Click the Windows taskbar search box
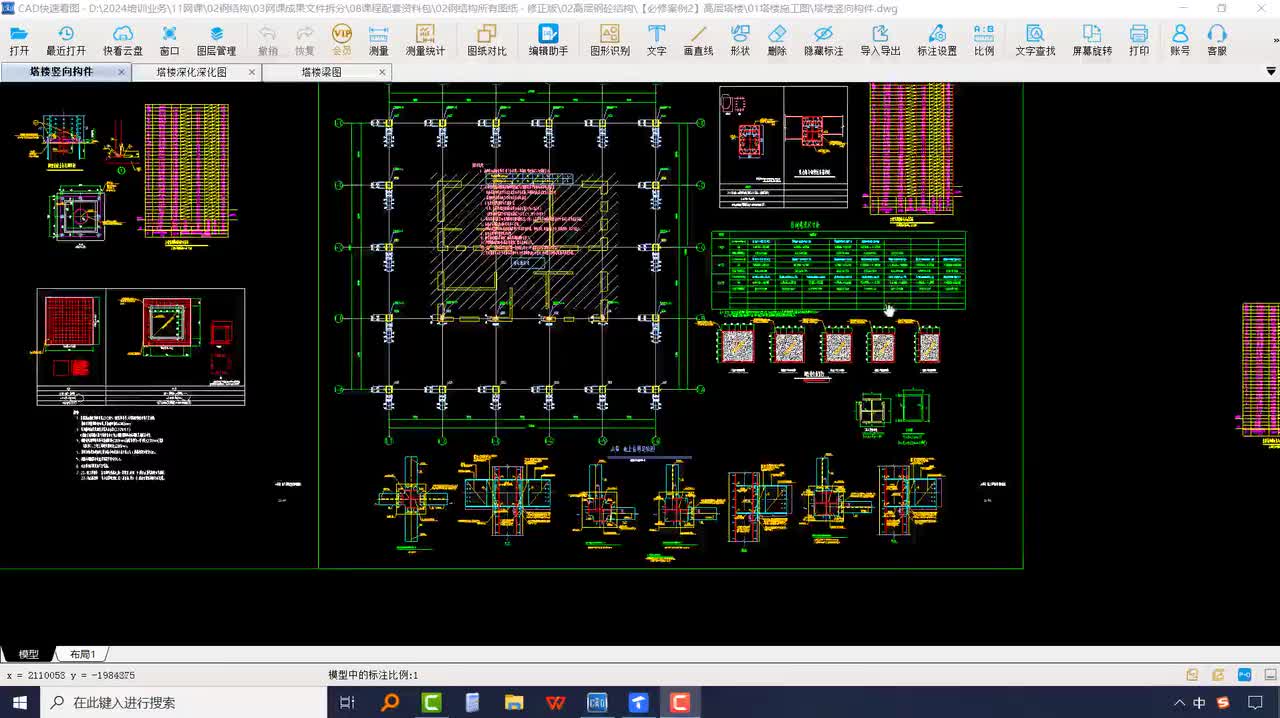Screen dimensions: 1280x718 [x=184, y=703]
